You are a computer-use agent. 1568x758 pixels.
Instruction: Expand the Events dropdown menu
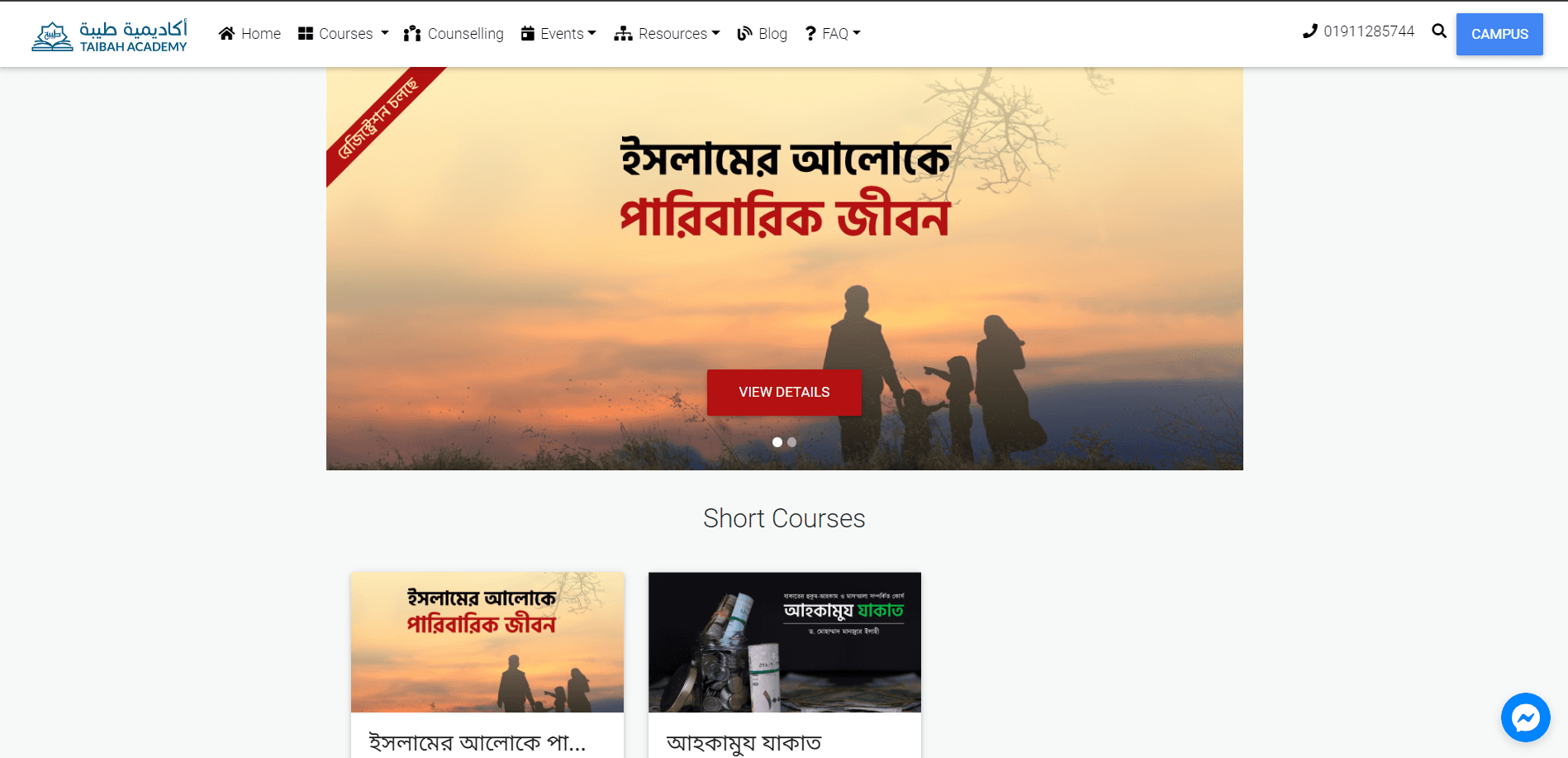[558, 33]
